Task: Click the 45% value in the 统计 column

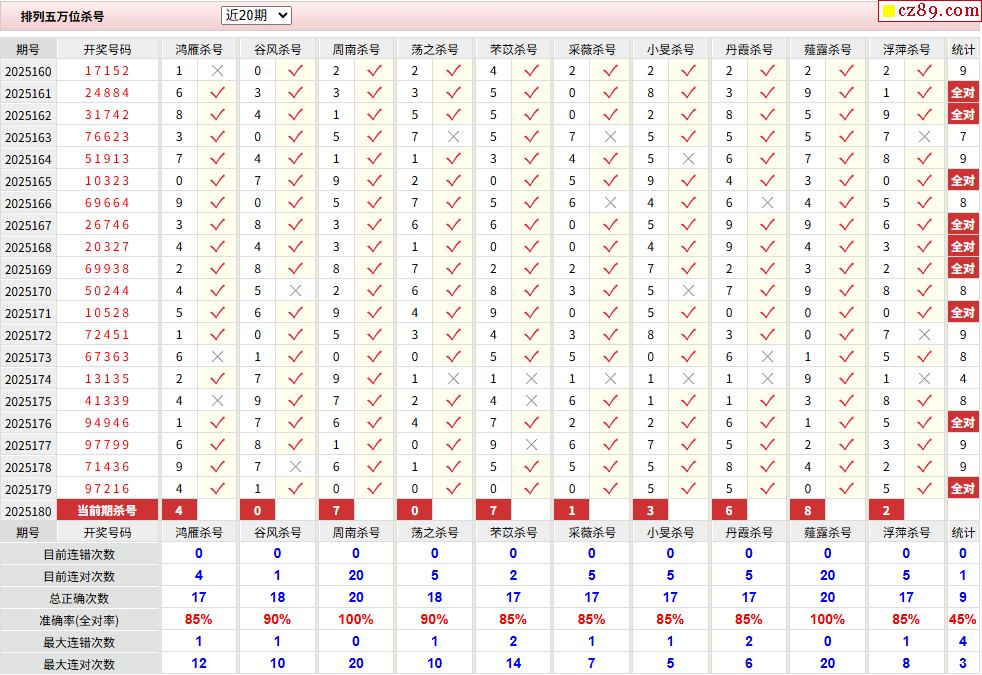Action: (x=963, y=619)
